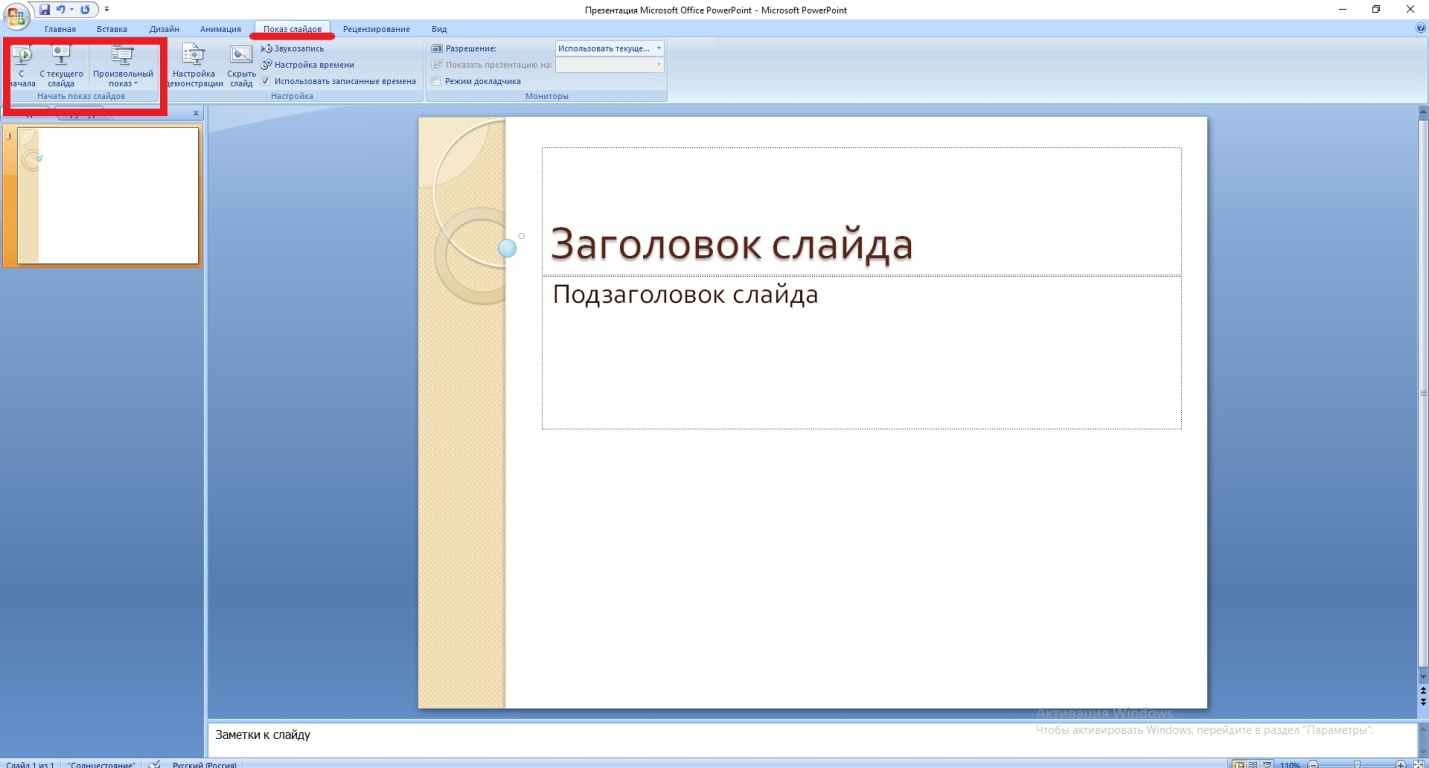Open Customize Quick Access Toolbar arrow
The width and height of the screenshot is (1429, 768).
coord(105,10)
